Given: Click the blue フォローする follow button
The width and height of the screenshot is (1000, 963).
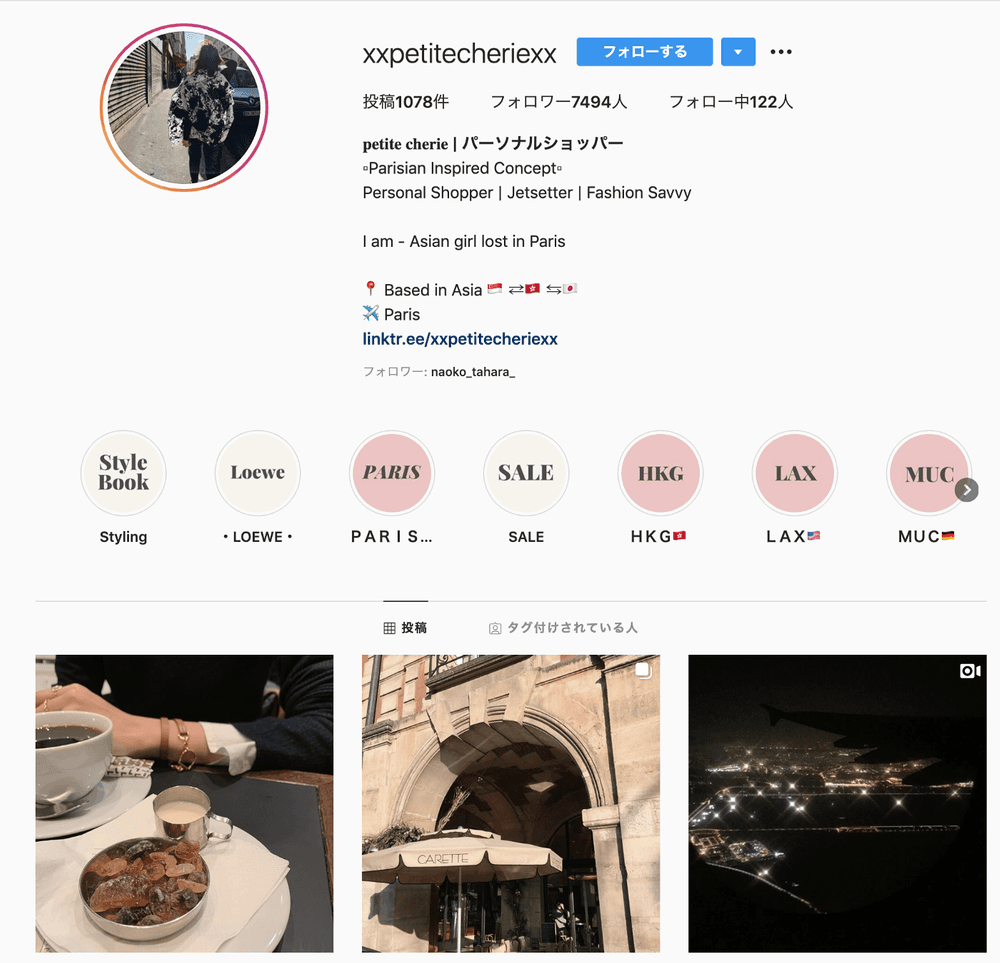Looking at the screenshot, I should click(x=644, y=52).
